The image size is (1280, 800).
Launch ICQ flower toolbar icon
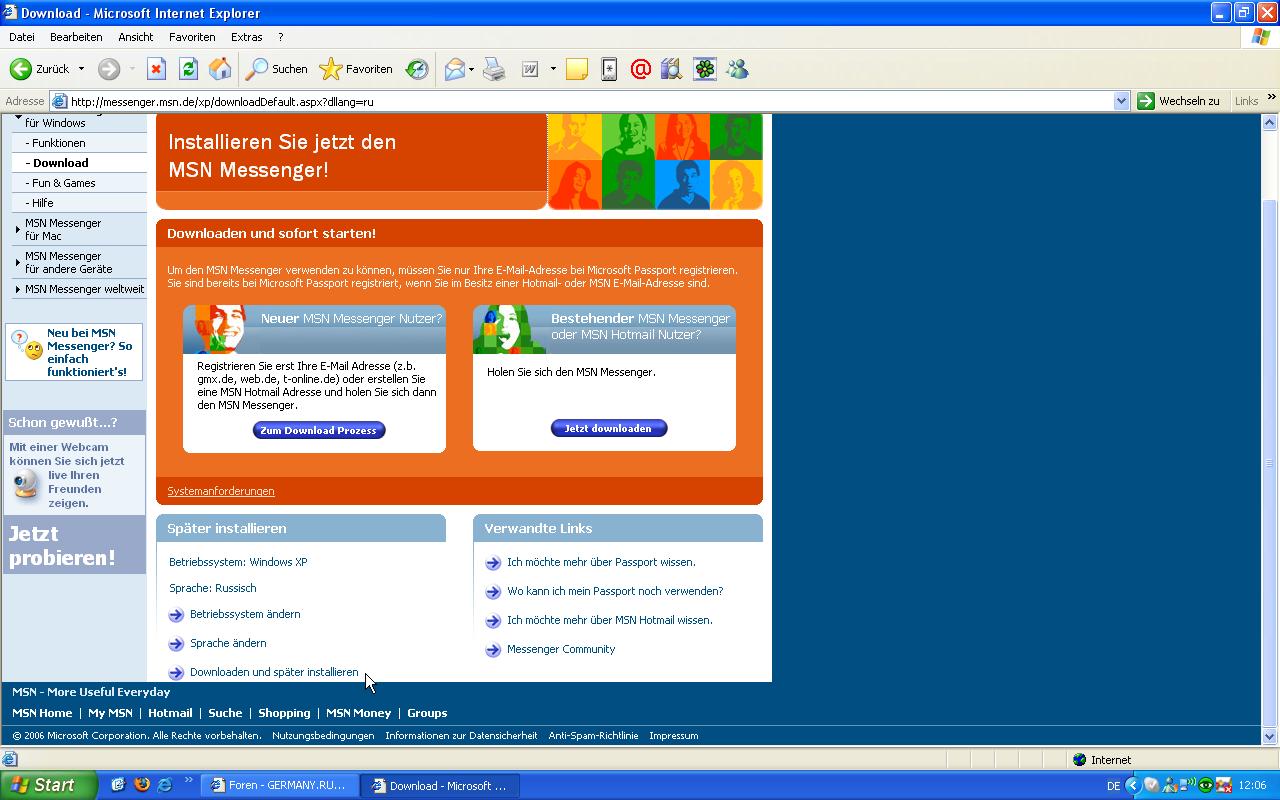point(705,69)
